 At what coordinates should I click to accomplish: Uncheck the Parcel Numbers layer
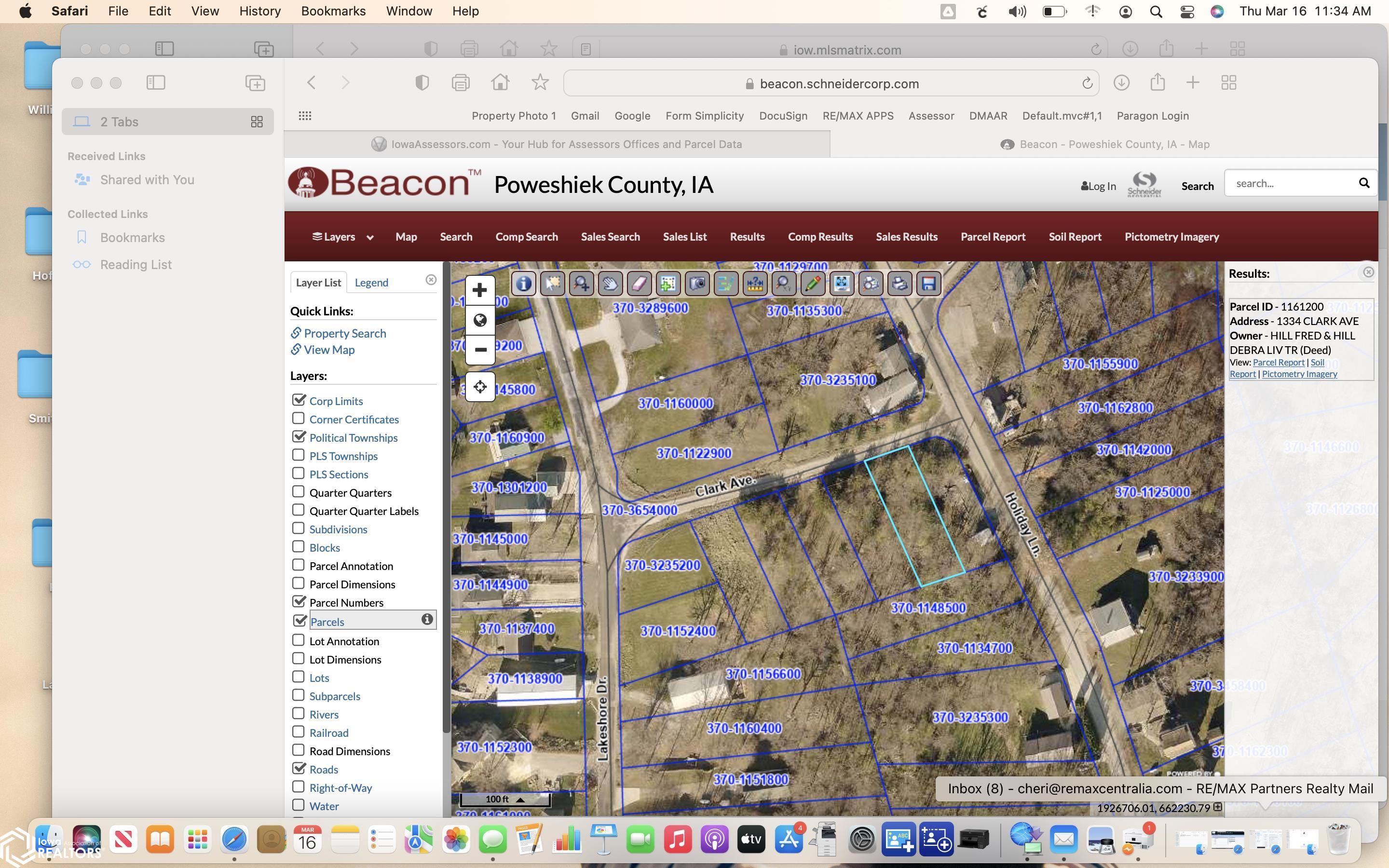299,602
